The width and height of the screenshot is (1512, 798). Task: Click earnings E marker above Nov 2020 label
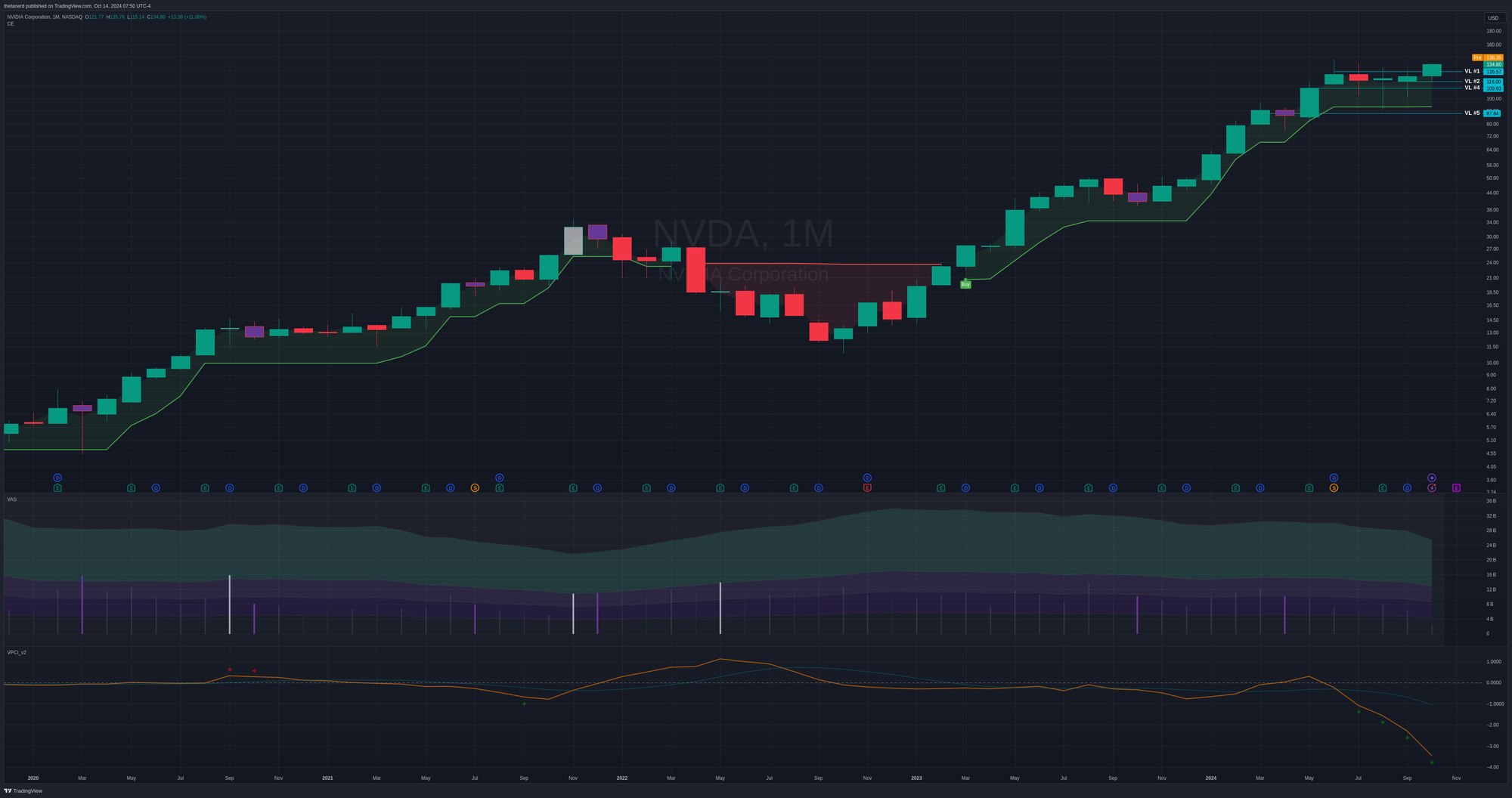(x=278, y=488)
